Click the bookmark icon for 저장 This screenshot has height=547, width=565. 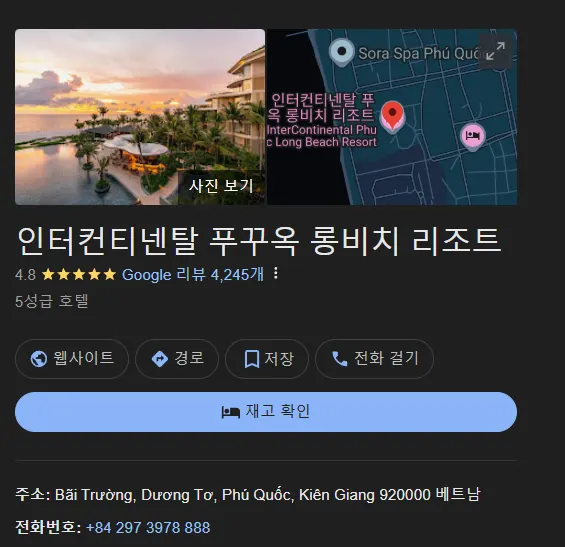pyautogui.click(x=252, y=359)
